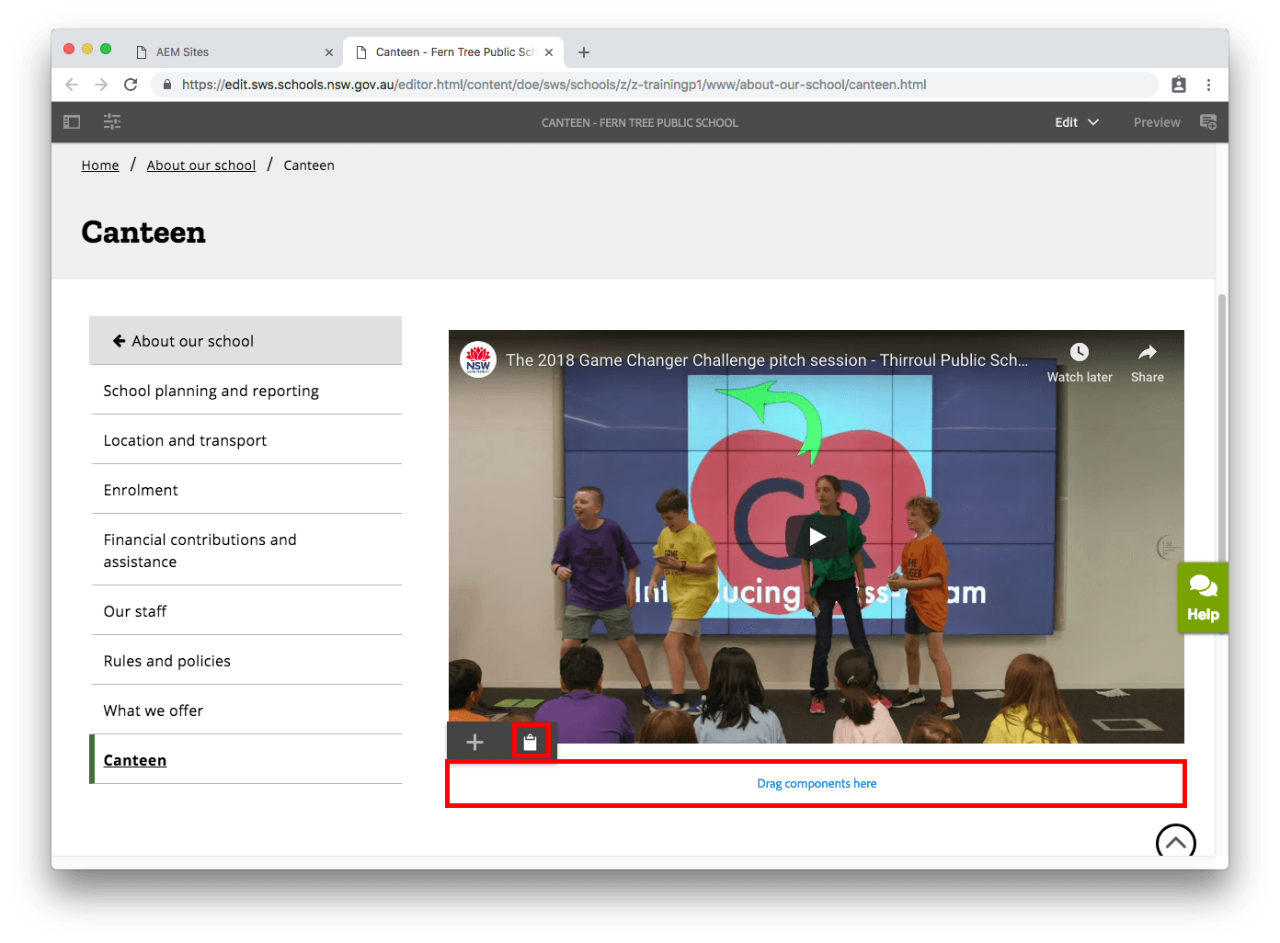Image resolution: width=1280 pixels, height=943 pixels.
Task: Click About our school breadcrumb link
Action: tap(201, 165)
